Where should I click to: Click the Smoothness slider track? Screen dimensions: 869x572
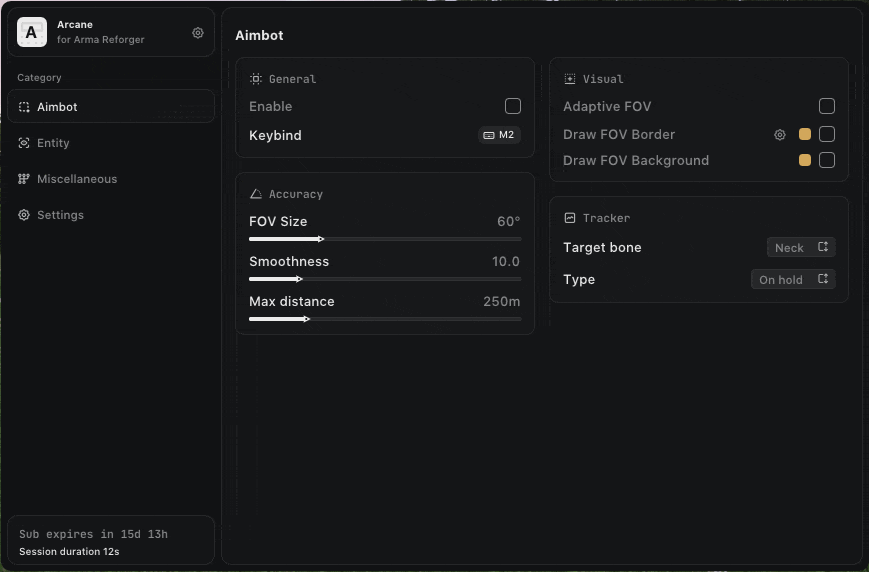[x=385, y=279]
